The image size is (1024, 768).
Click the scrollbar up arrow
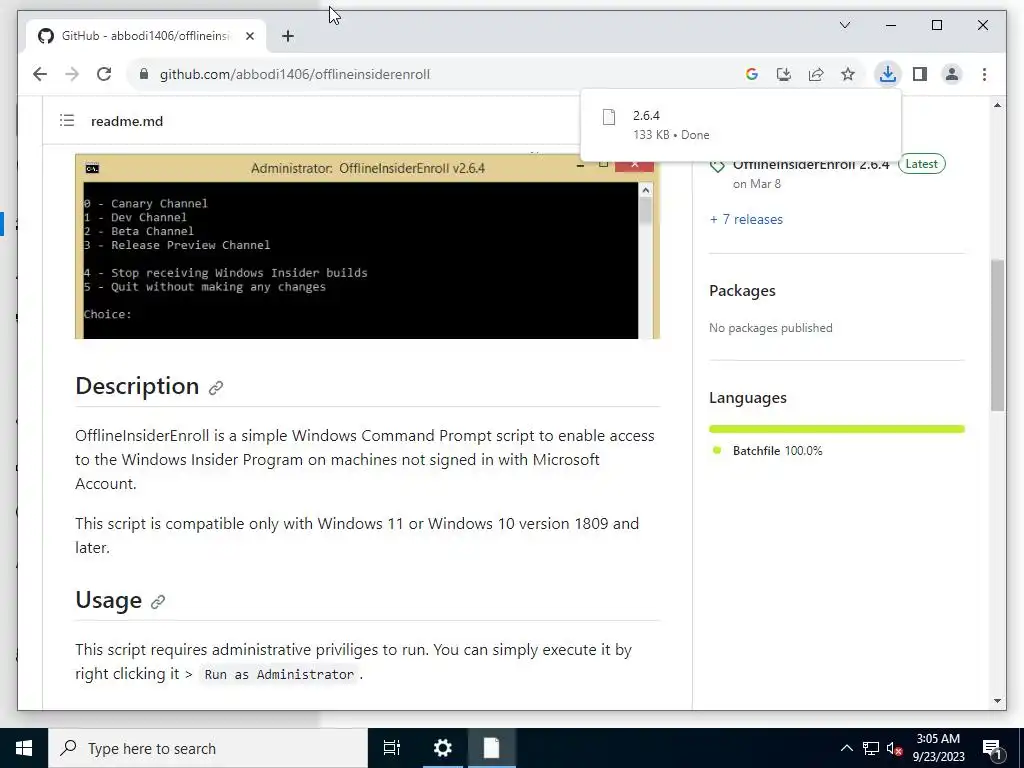point(997,105)
